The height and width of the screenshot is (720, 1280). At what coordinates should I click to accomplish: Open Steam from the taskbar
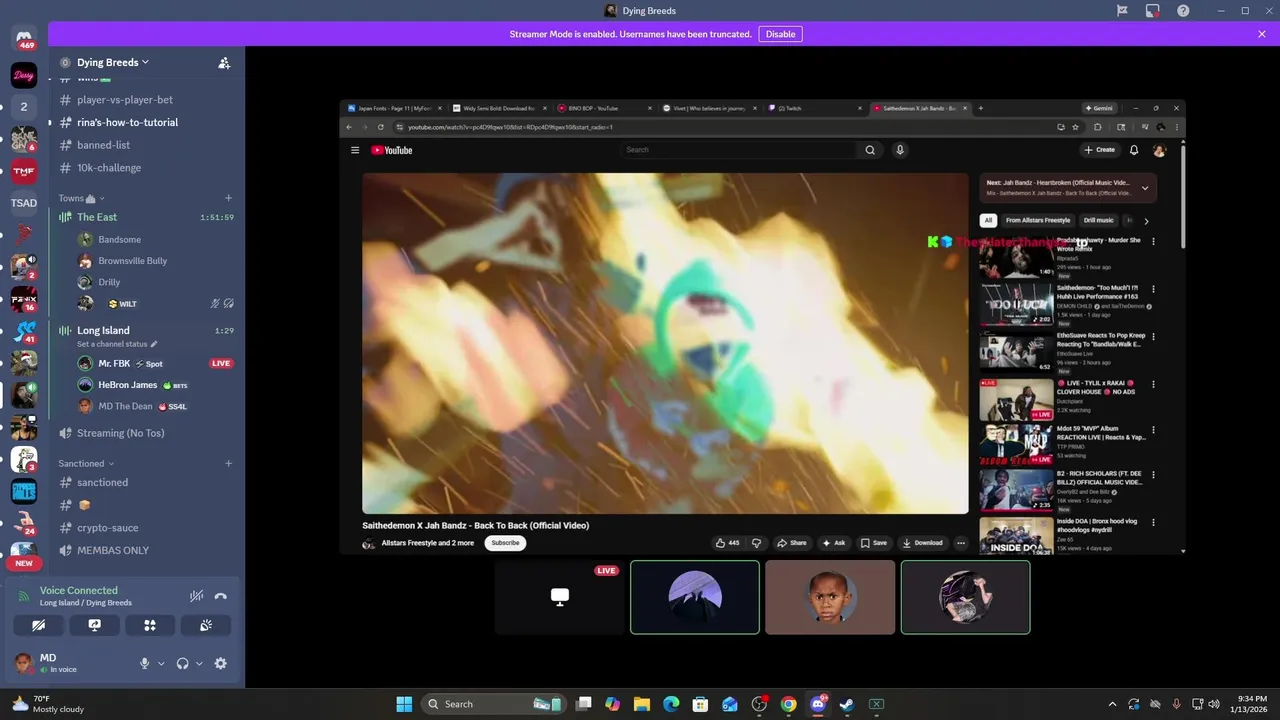point(847,704)
